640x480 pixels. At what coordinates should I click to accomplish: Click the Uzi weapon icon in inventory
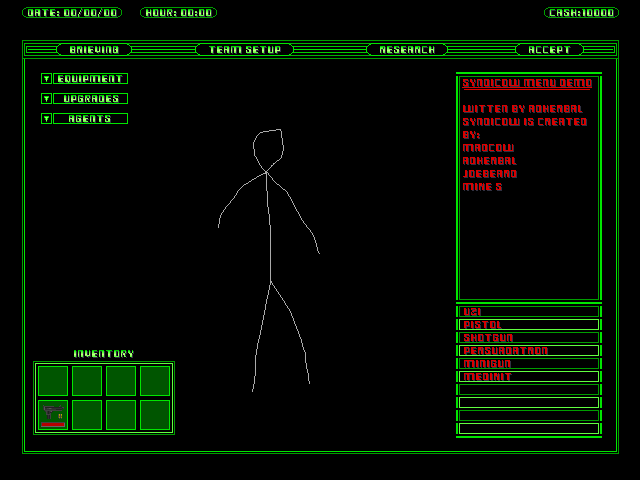click(x=53, y=415)
